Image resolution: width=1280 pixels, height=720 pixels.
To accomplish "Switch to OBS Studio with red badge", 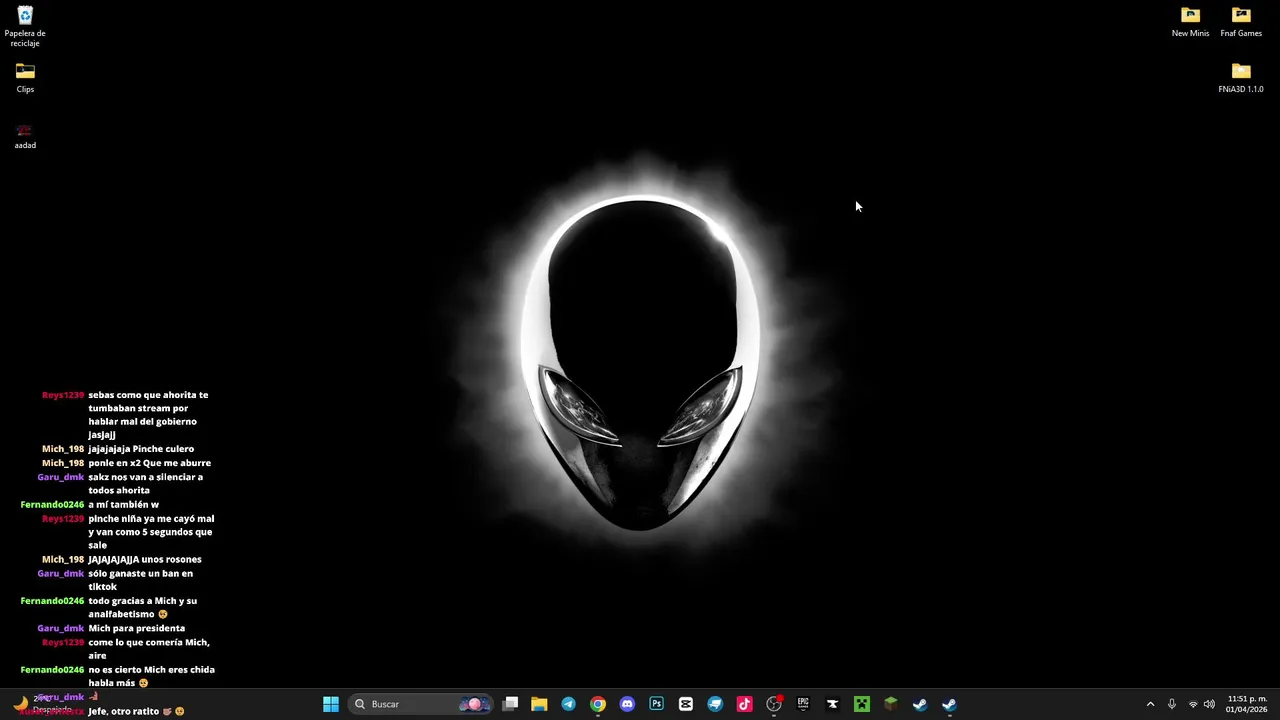I will [773, 704].
